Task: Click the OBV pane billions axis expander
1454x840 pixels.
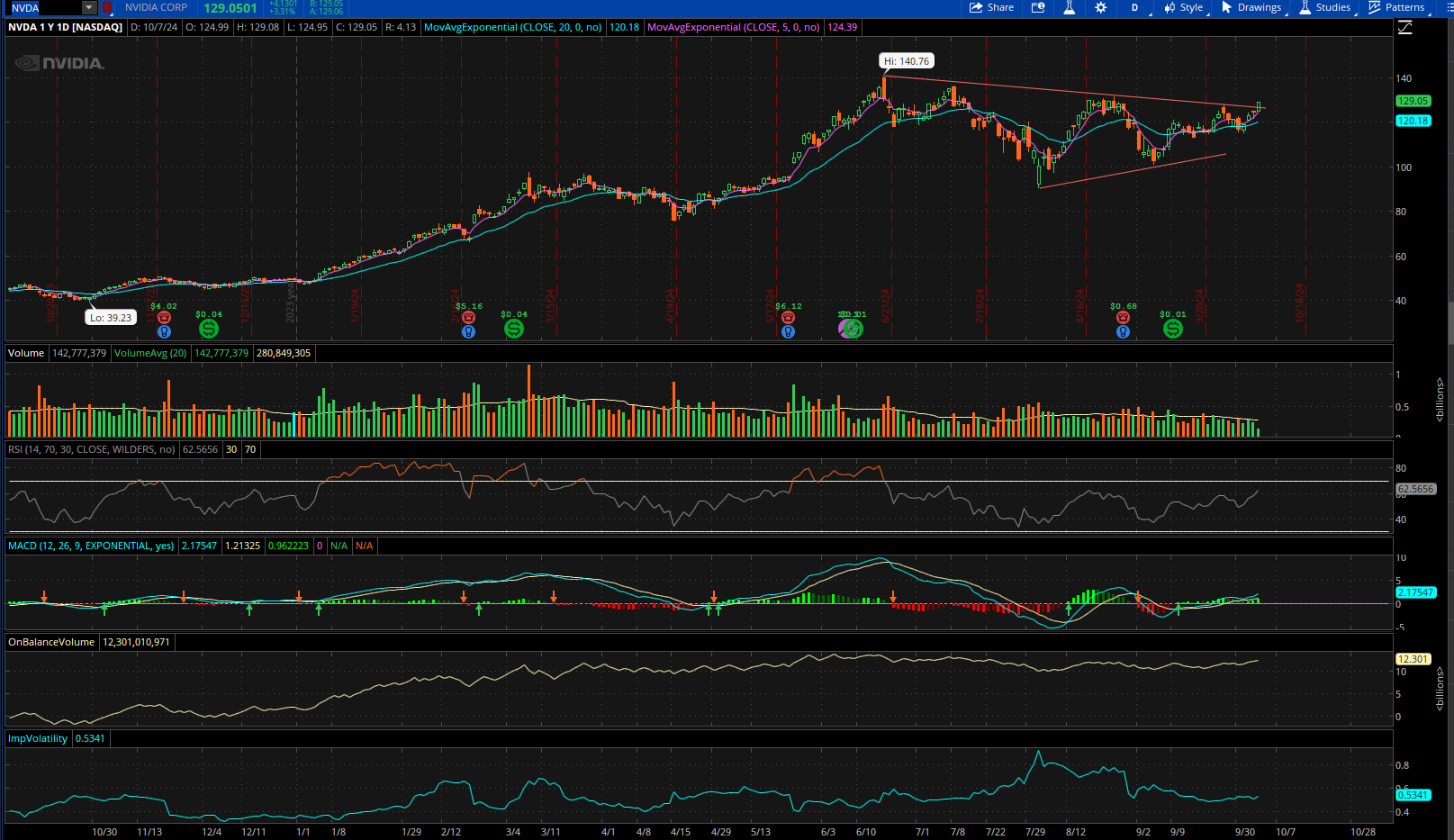Action: pos(1439,689)
